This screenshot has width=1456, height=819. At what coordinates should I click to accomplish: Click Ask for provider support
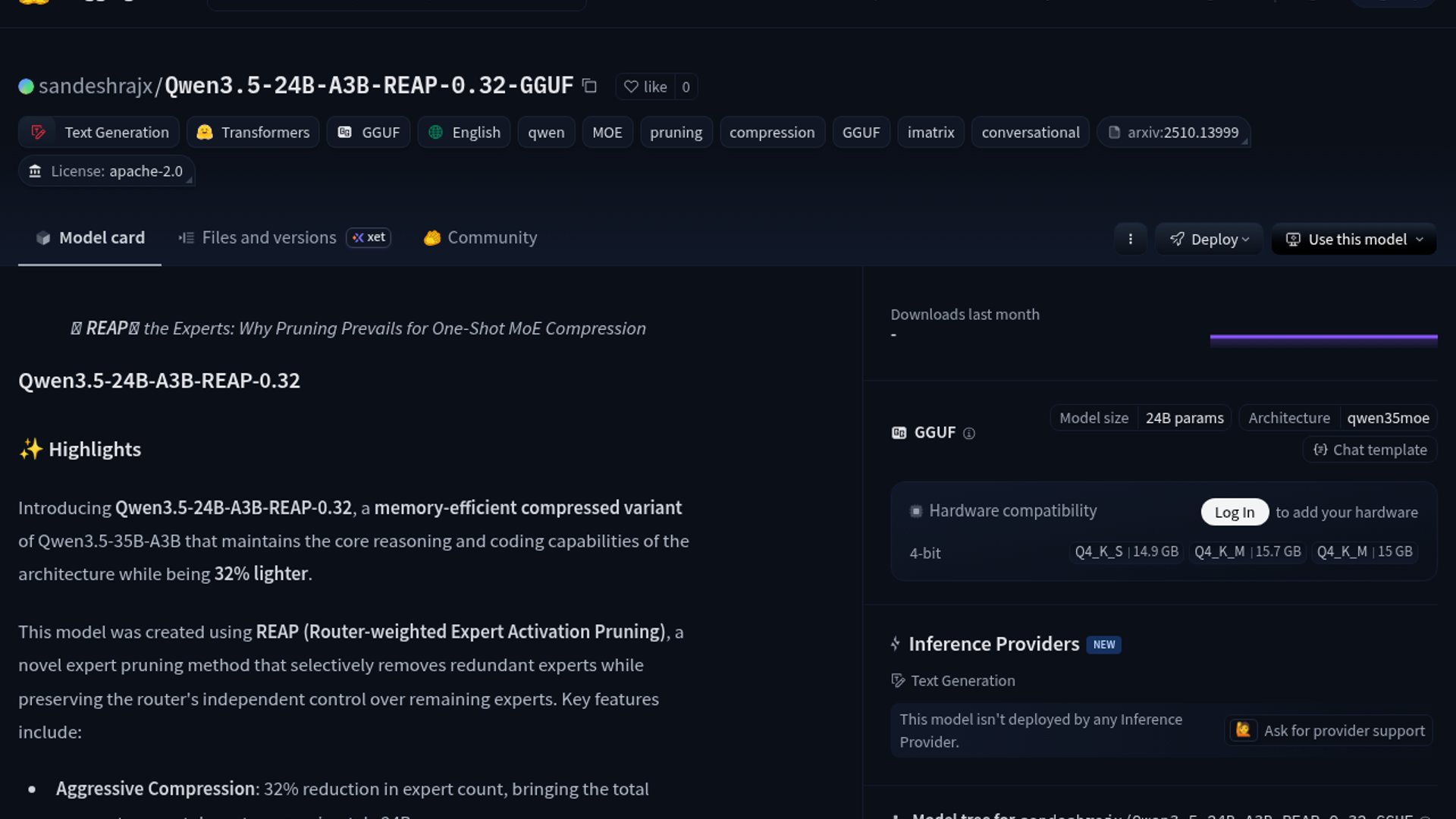point(1329,730)
